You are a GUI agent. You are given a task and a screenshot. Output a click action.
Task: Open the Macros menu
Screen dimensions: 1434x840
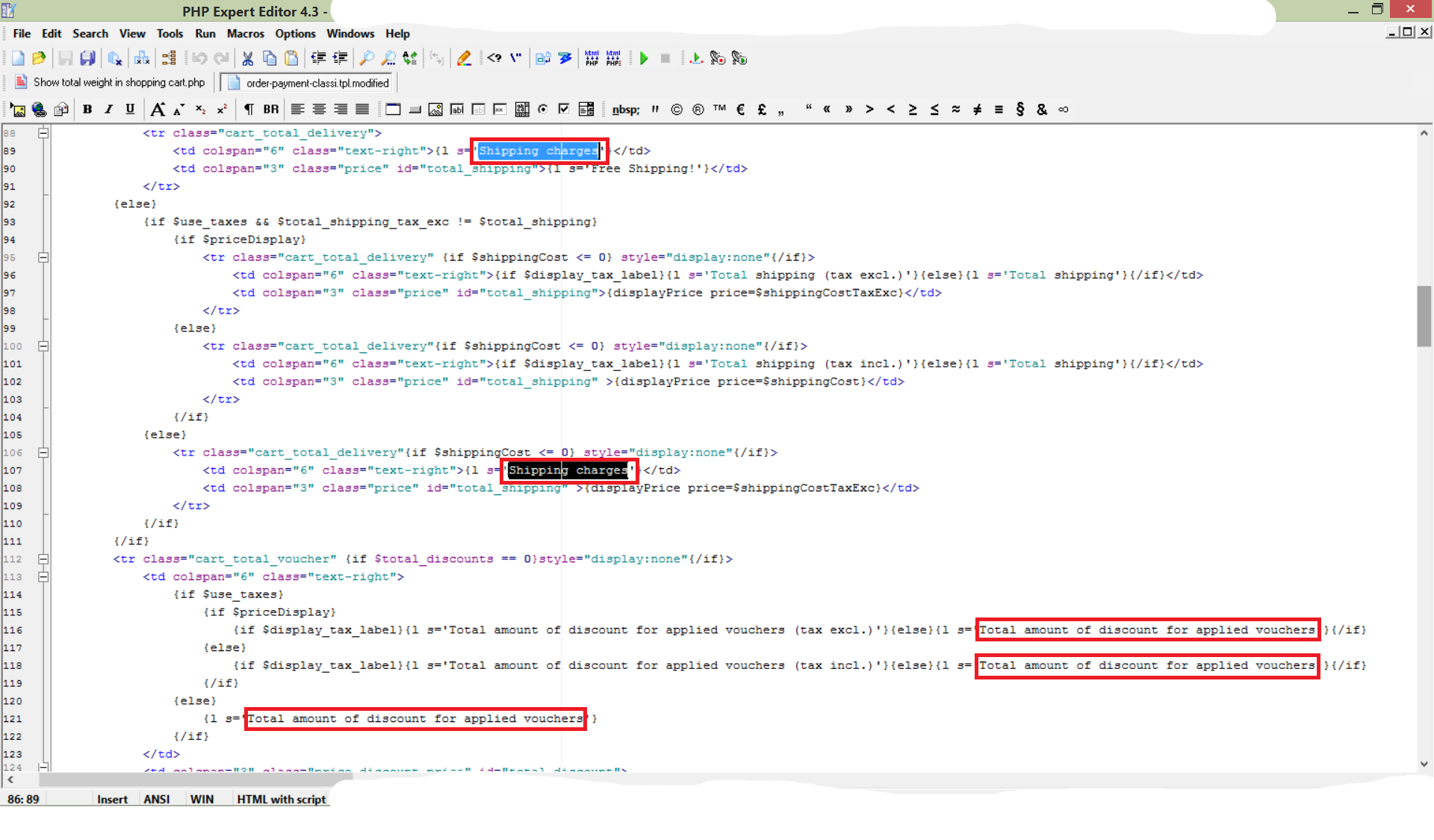(245, 34)
